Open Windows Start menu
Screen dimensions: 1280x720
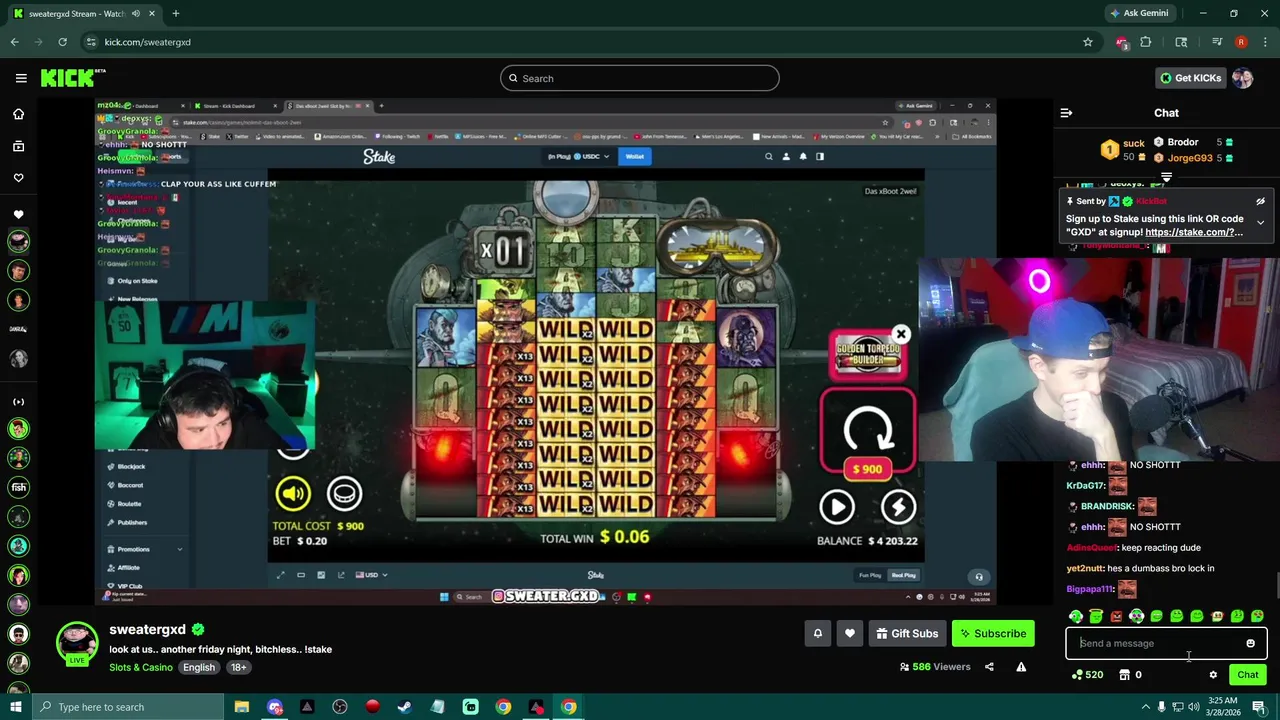click(x=15, y=707)
